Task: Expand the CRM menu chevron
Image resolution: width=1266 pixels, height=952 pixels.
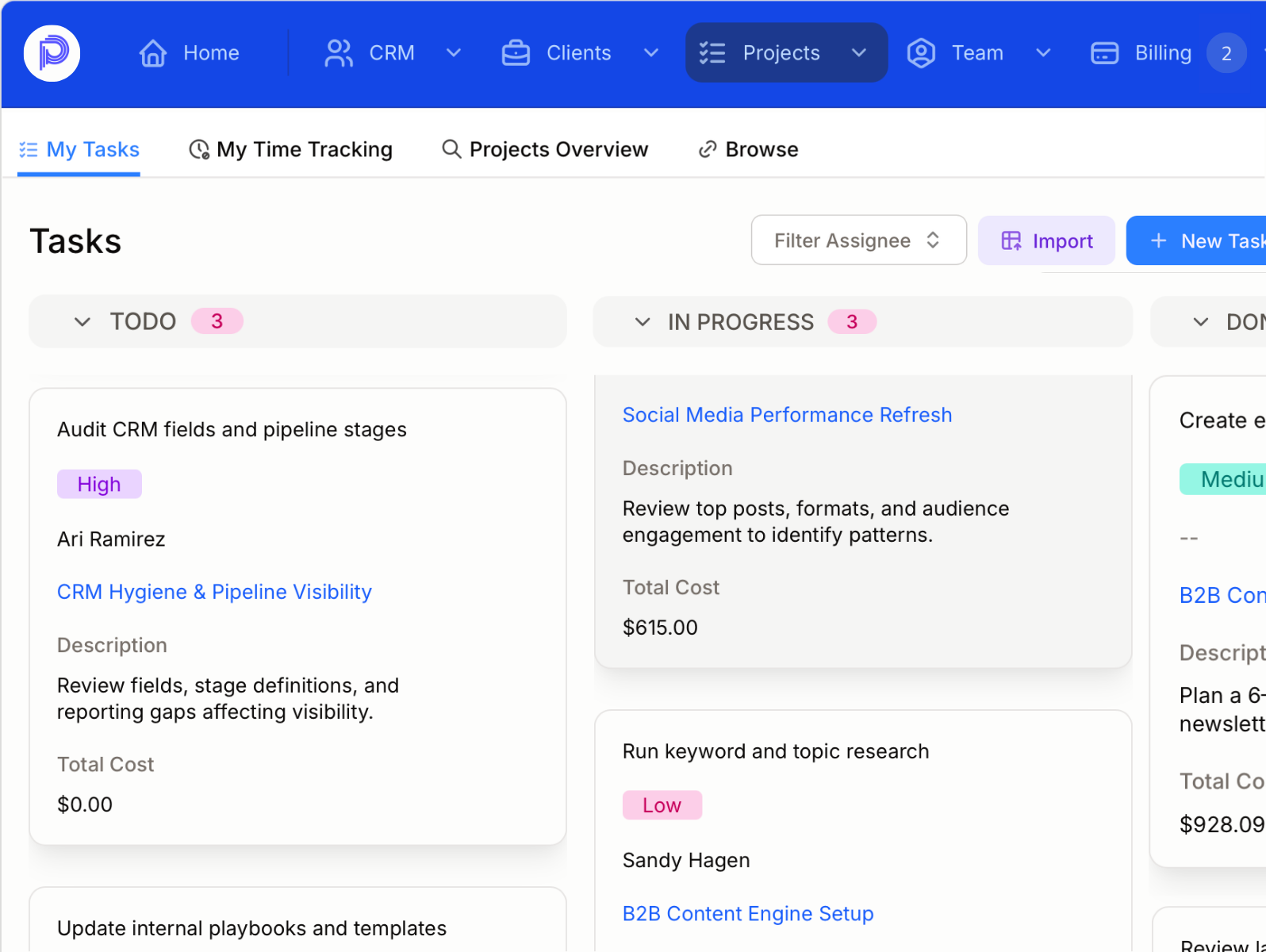Action: coord(454,53)
